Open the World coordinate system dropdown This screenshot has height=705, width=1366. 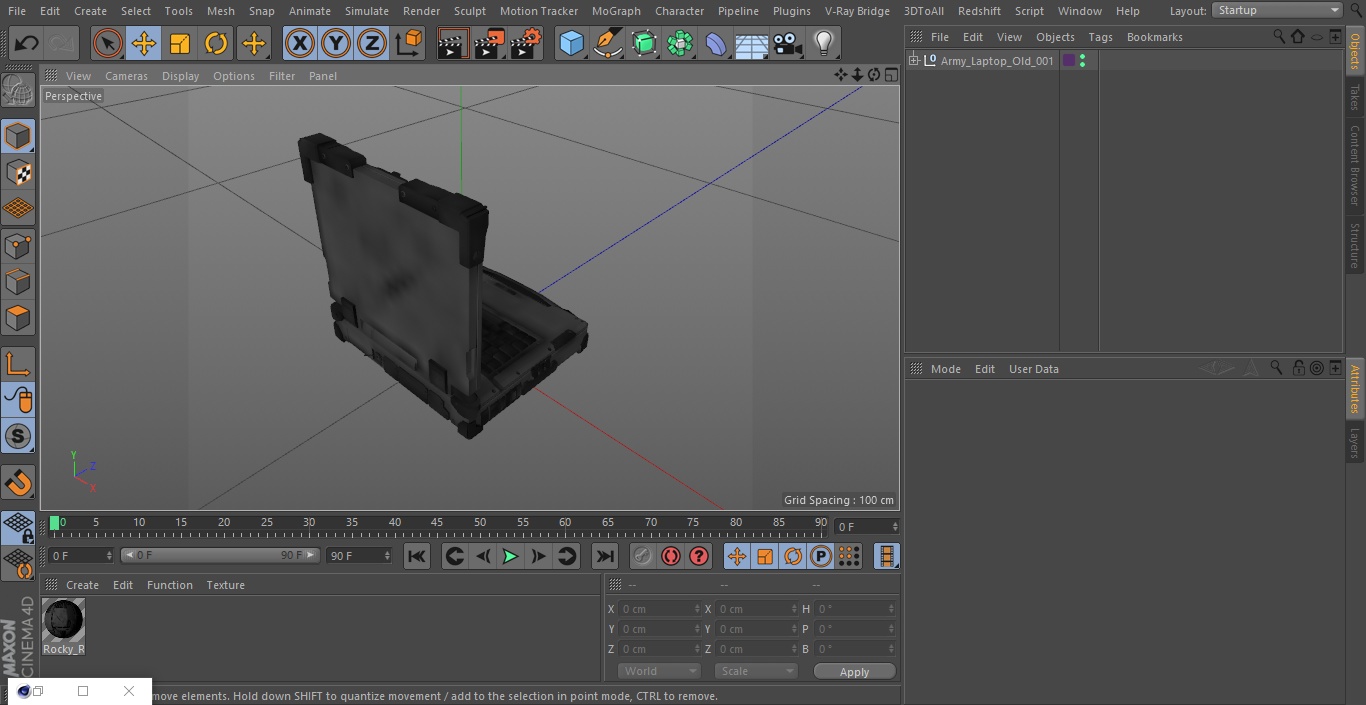(x=659, y=671)
